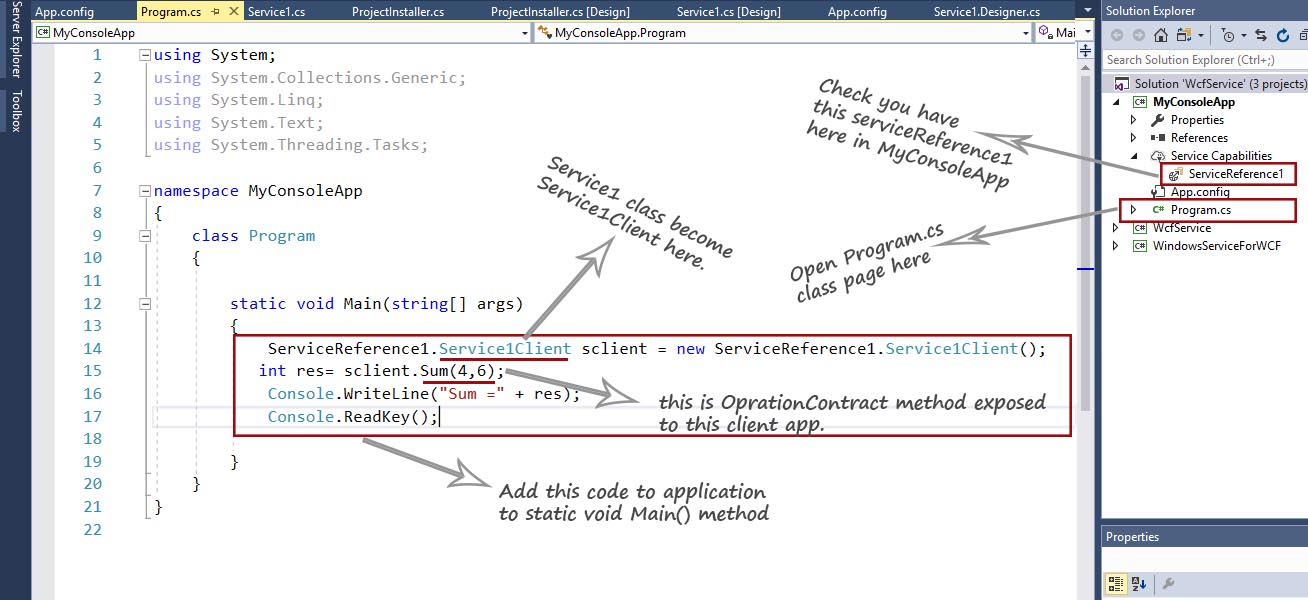Expand the WindowsServiceForWCF project
This screenshot has width=1308, height=600.
click(x=1116, y=246)
